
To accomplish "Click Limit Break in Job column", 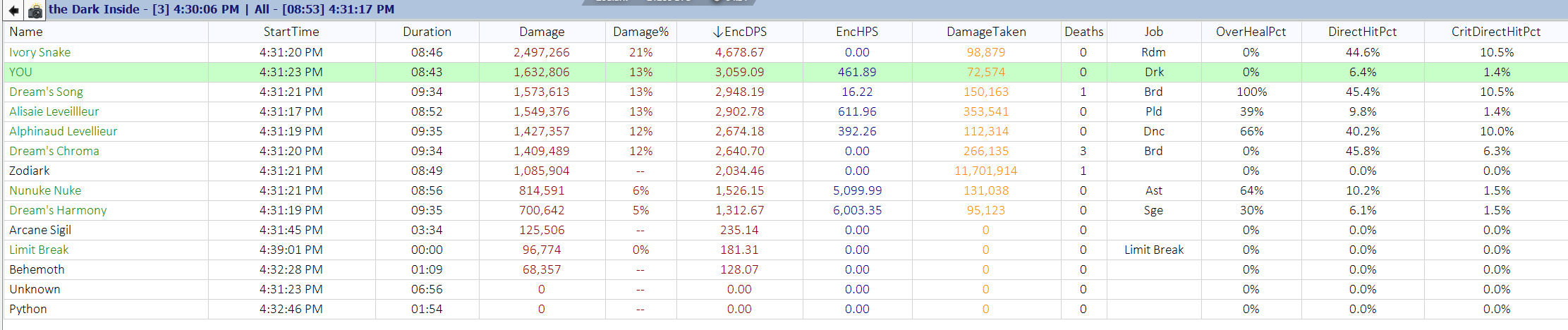I will 1154,250.
